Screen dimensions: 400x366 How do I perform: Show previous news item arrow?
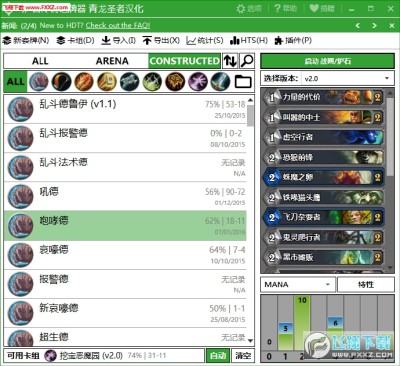(358, 25)
